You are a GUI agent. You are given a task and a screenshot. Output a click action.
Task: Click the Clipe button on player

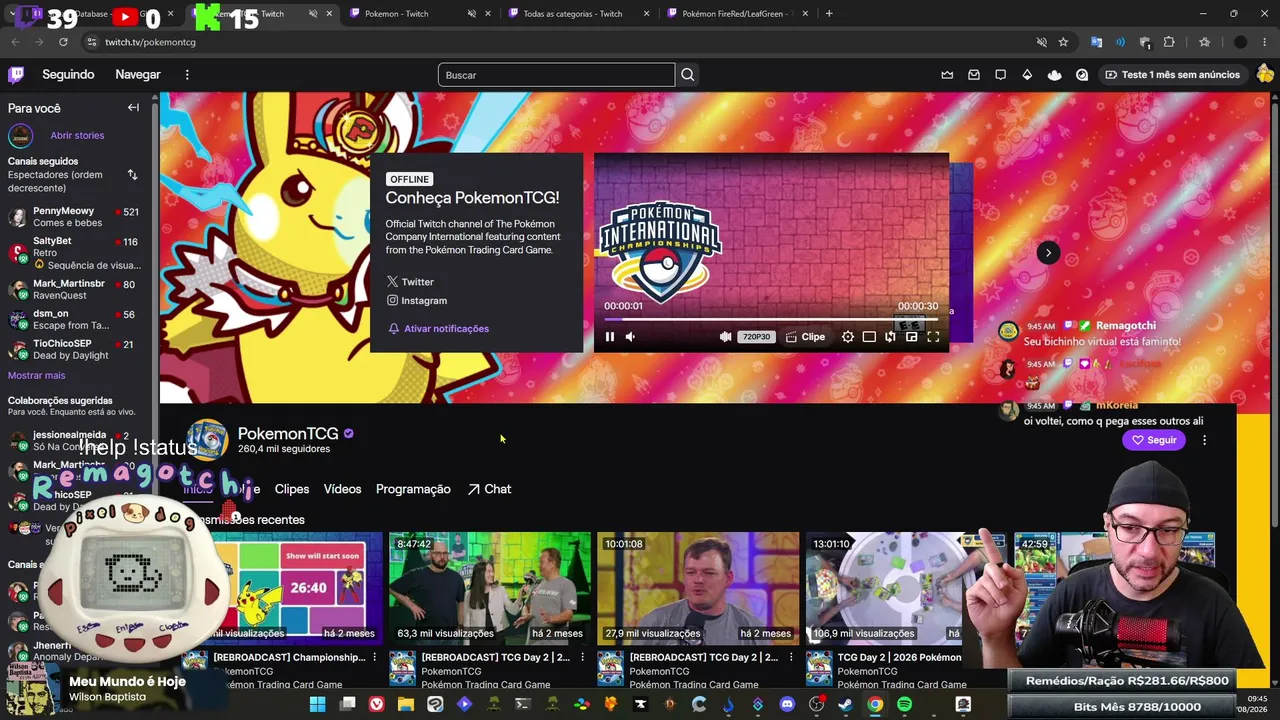coord(805,337)
